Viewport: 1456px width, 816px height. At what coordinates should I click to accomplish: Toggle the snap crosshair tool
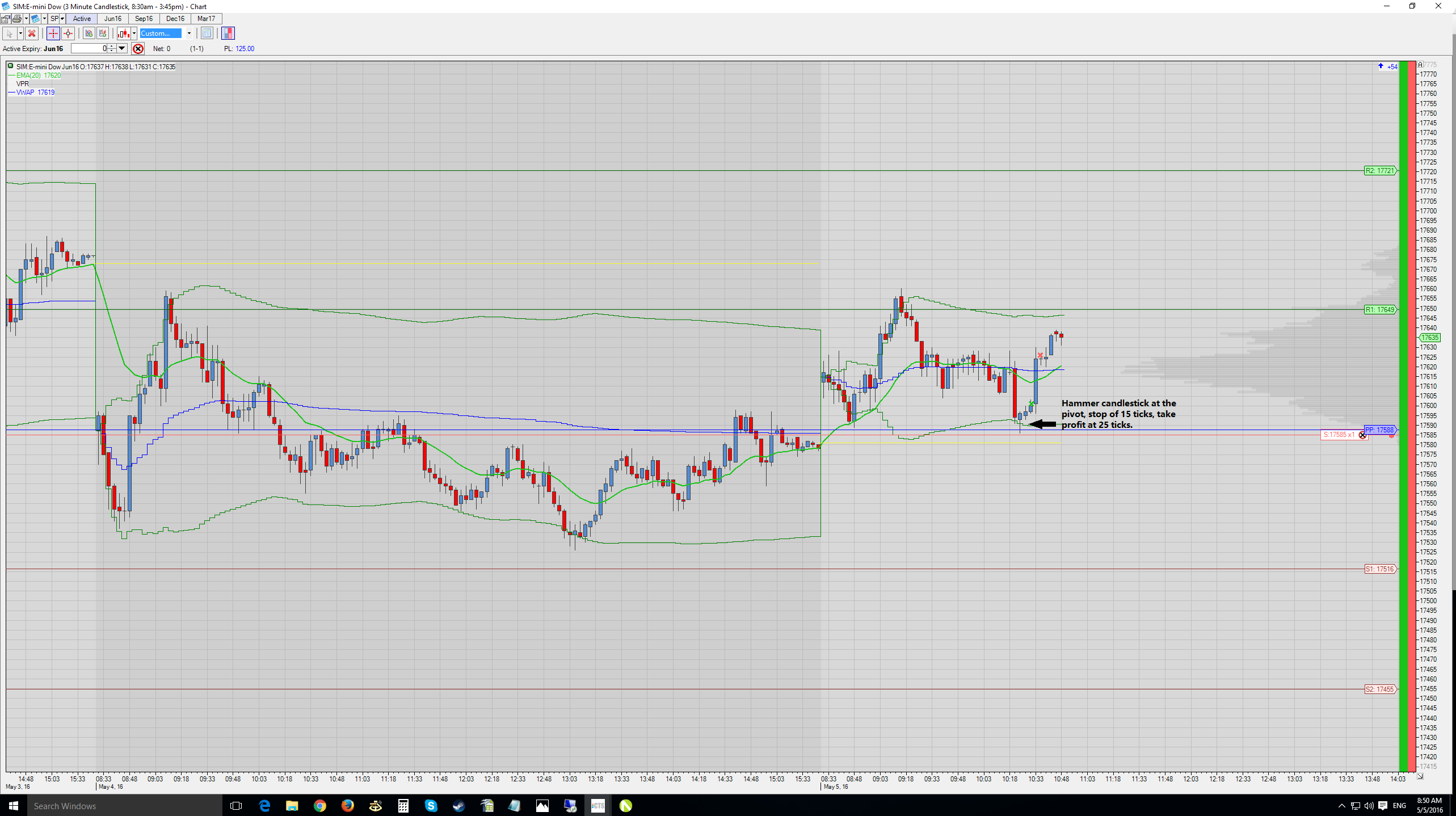pyautogui.click(x=68, y=33)
